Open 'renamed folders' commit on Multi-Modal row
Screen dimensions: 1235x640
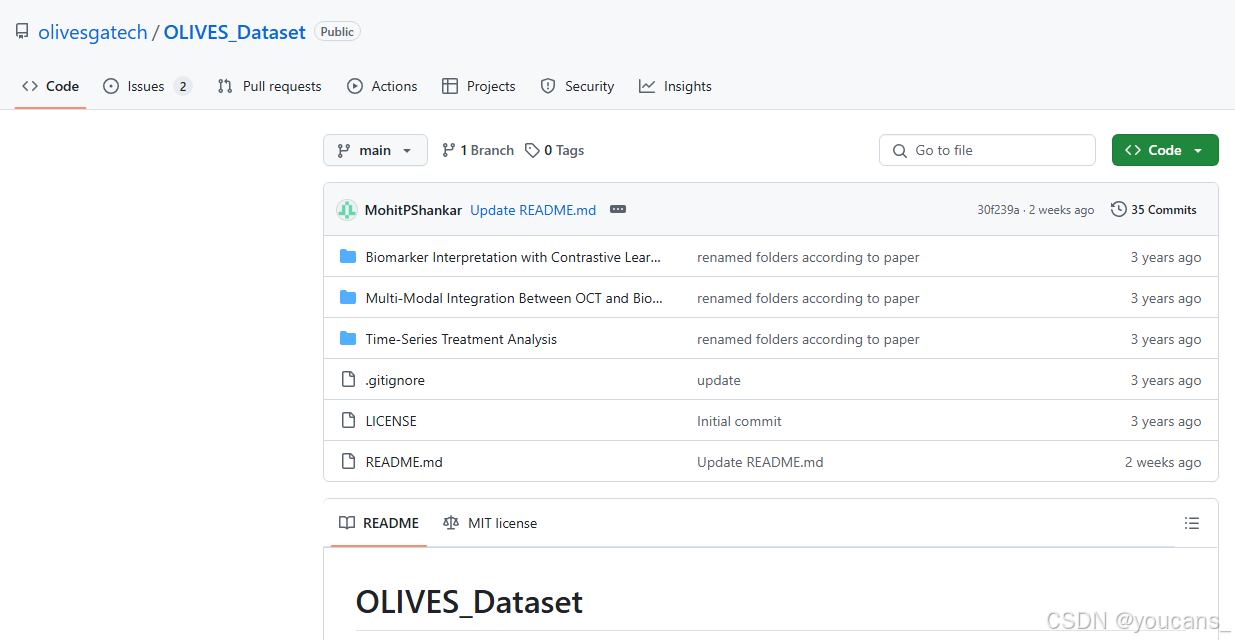[808, 298]
